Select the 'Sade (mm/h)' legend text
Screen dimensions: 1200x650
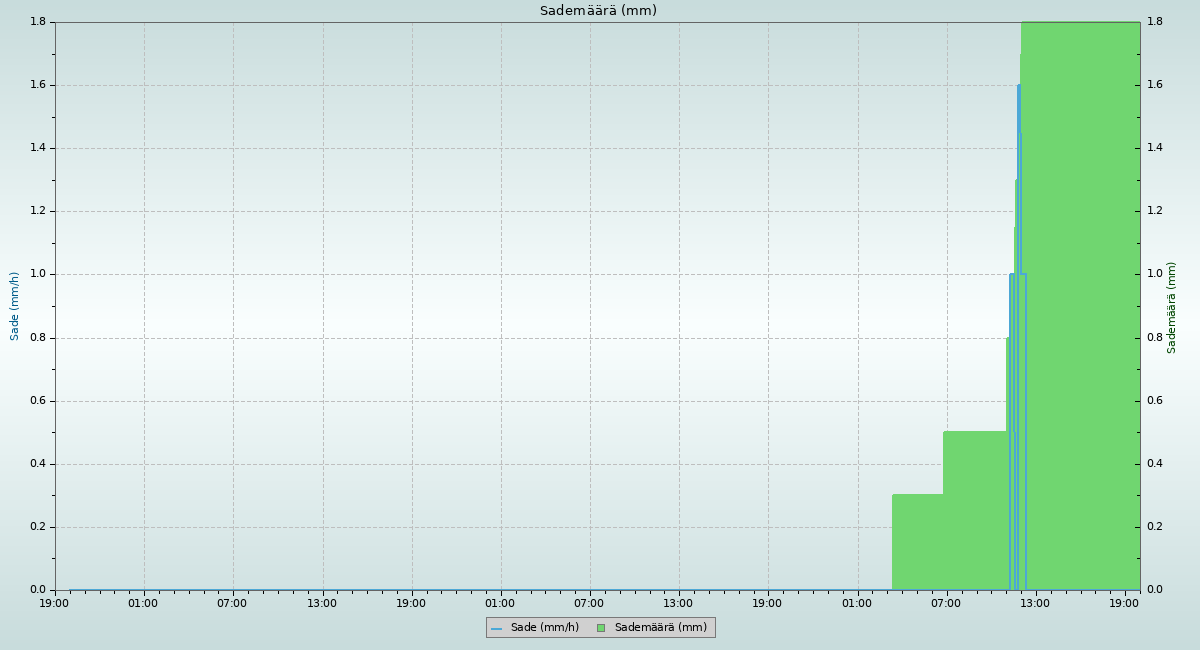click(x=544, y=628)
